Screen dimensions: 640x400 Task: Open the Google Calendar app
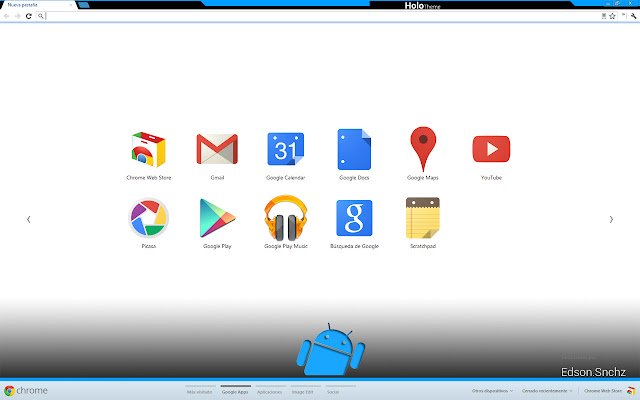pos(285,149)
